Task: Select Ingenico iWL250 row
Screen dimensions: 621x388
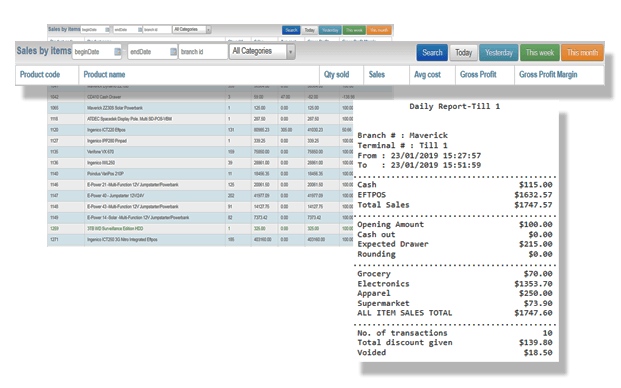Action: pos(200,163)
